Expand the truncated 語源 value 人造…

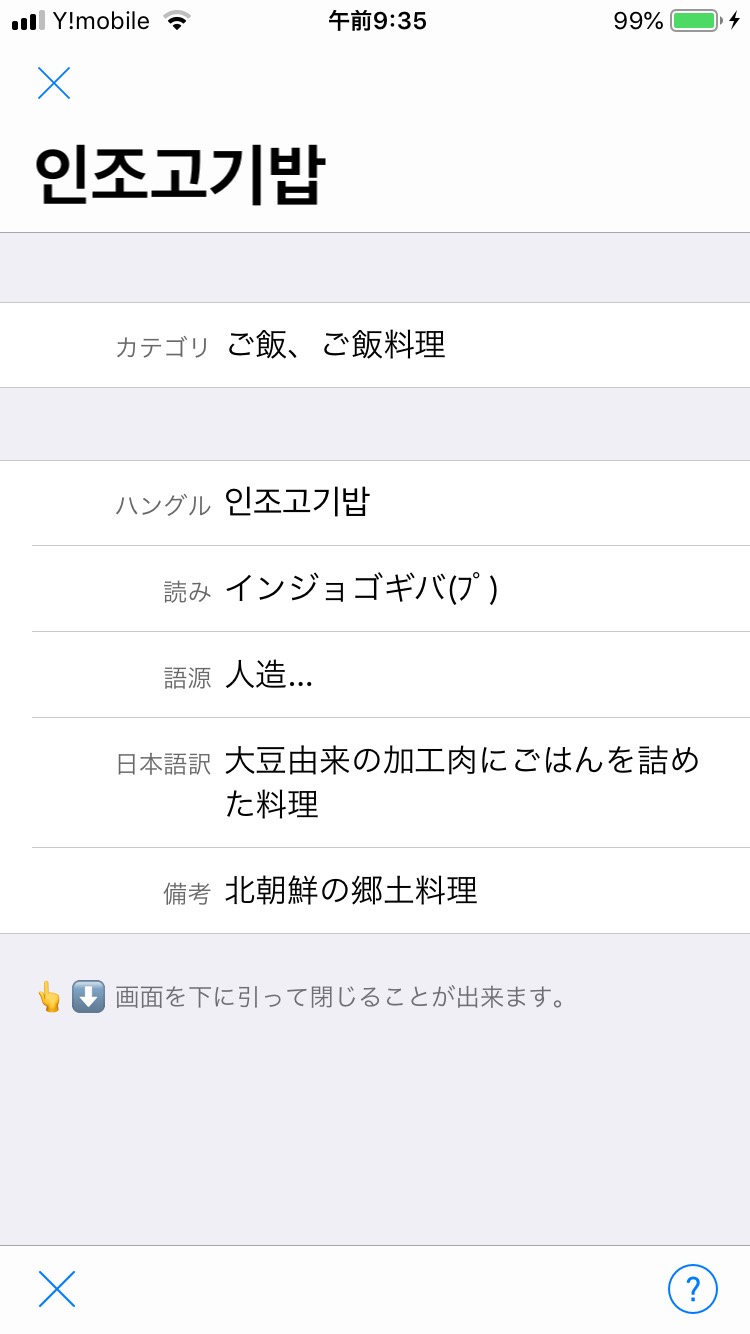pyautogui.click(x=269, y=675)
